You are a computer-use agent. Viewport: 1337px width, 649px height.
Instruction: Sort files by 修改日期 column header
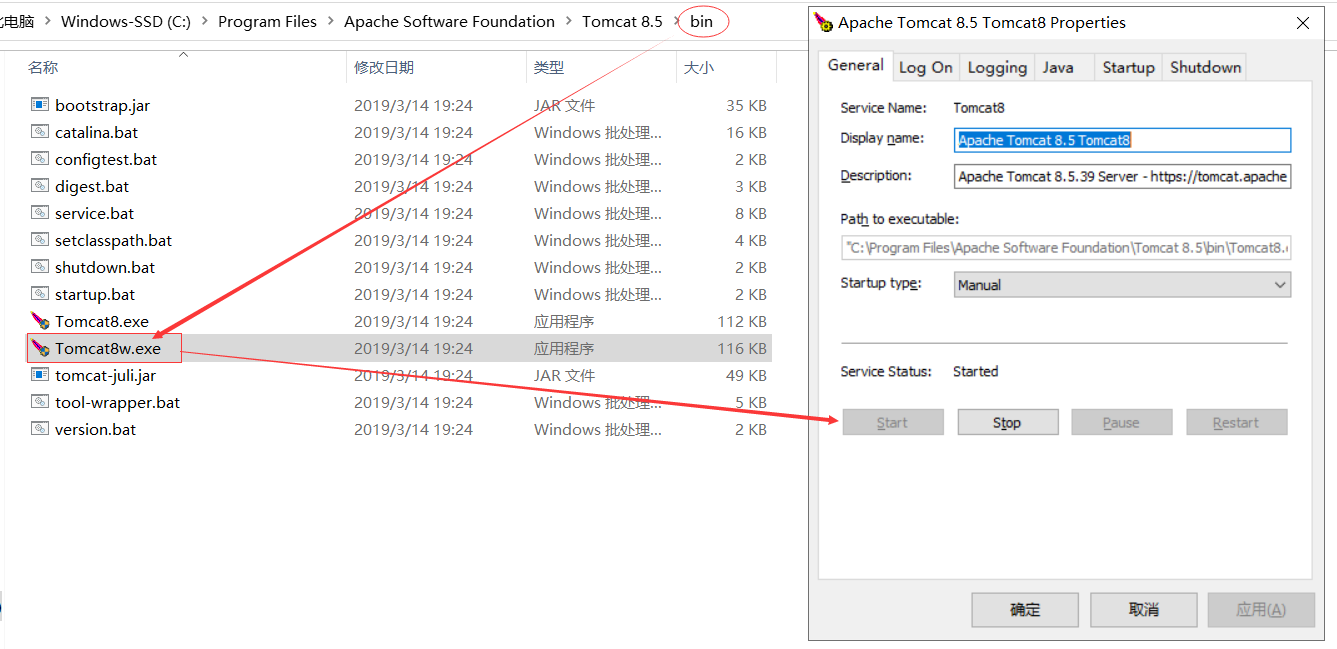(x=384, y=67)
